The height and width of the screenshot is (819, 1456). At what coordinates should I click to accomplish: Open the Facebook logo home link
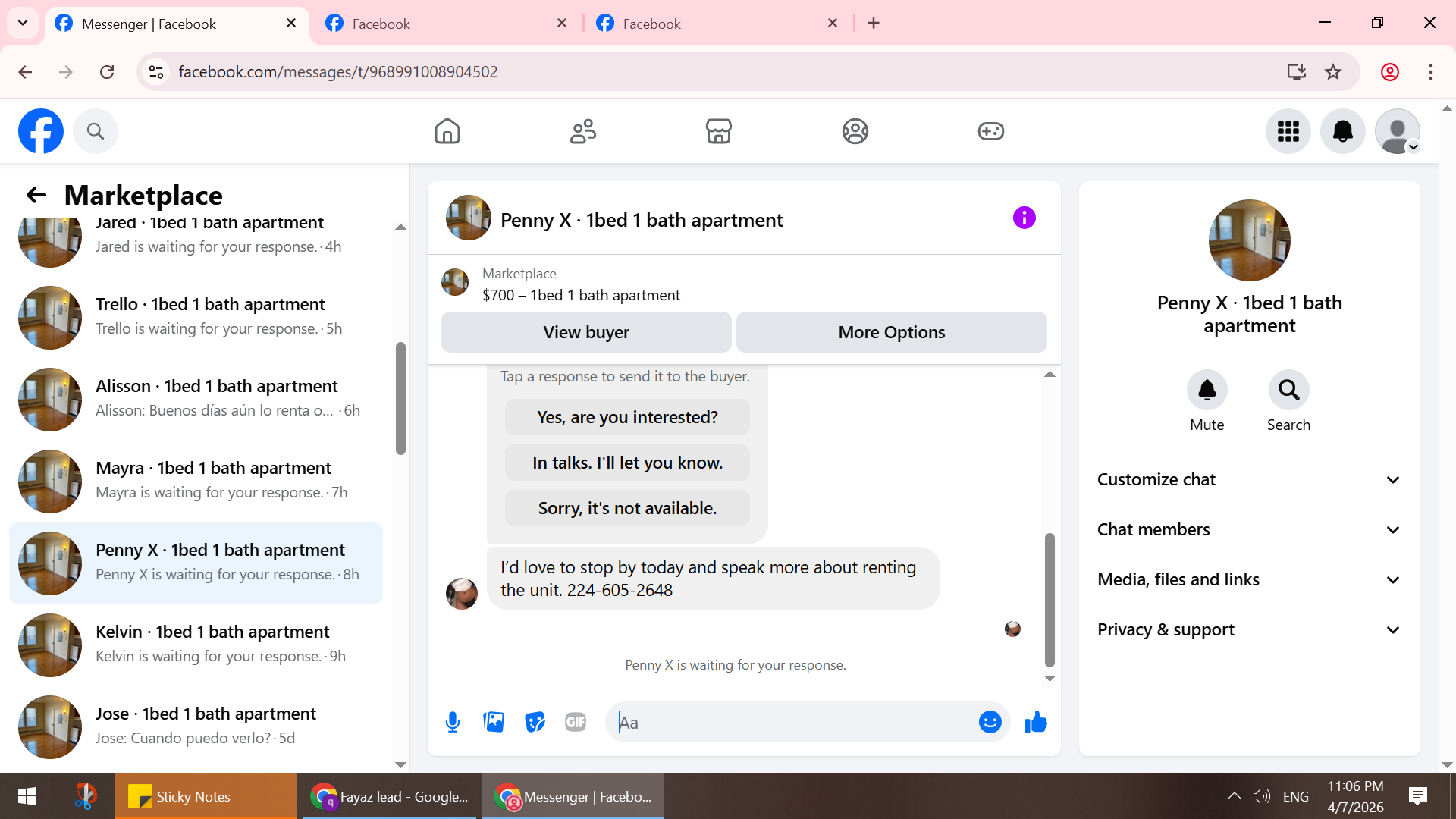(41, 131)
